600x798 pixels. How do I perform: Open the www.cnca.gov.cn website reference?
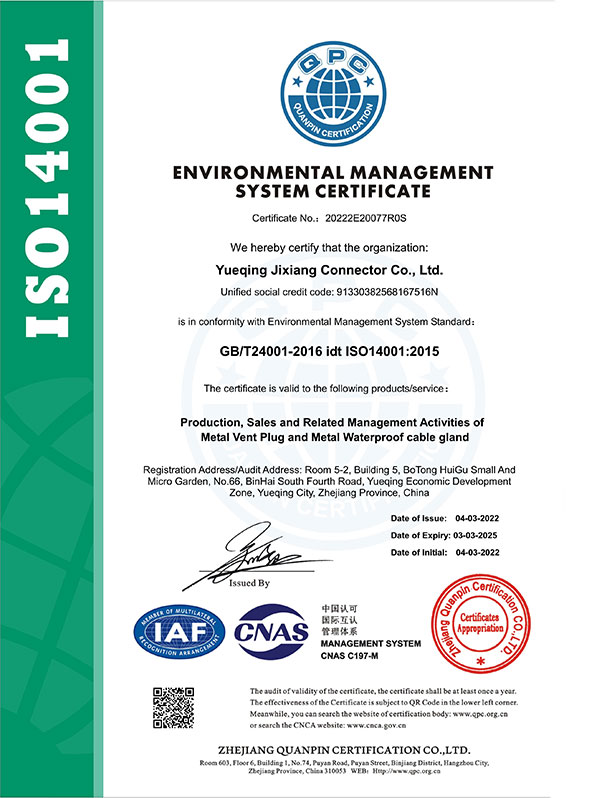click(377, 725)
